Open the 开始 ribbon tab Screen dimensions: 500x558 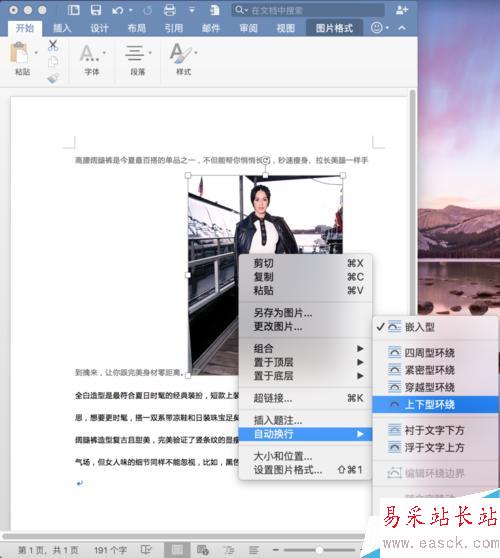[x=25, y=28]
